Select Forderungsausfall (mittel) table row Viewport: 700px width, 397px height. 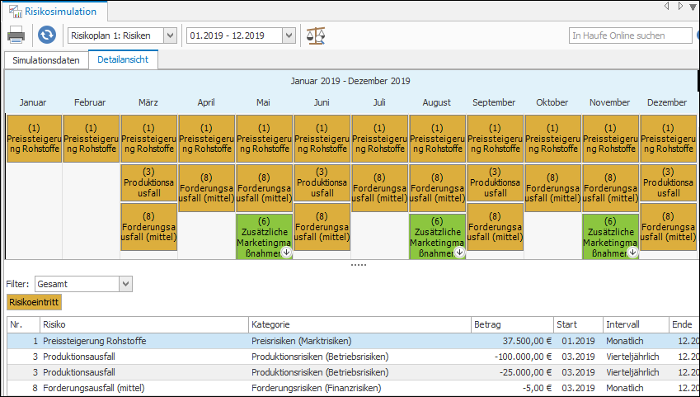353,388
